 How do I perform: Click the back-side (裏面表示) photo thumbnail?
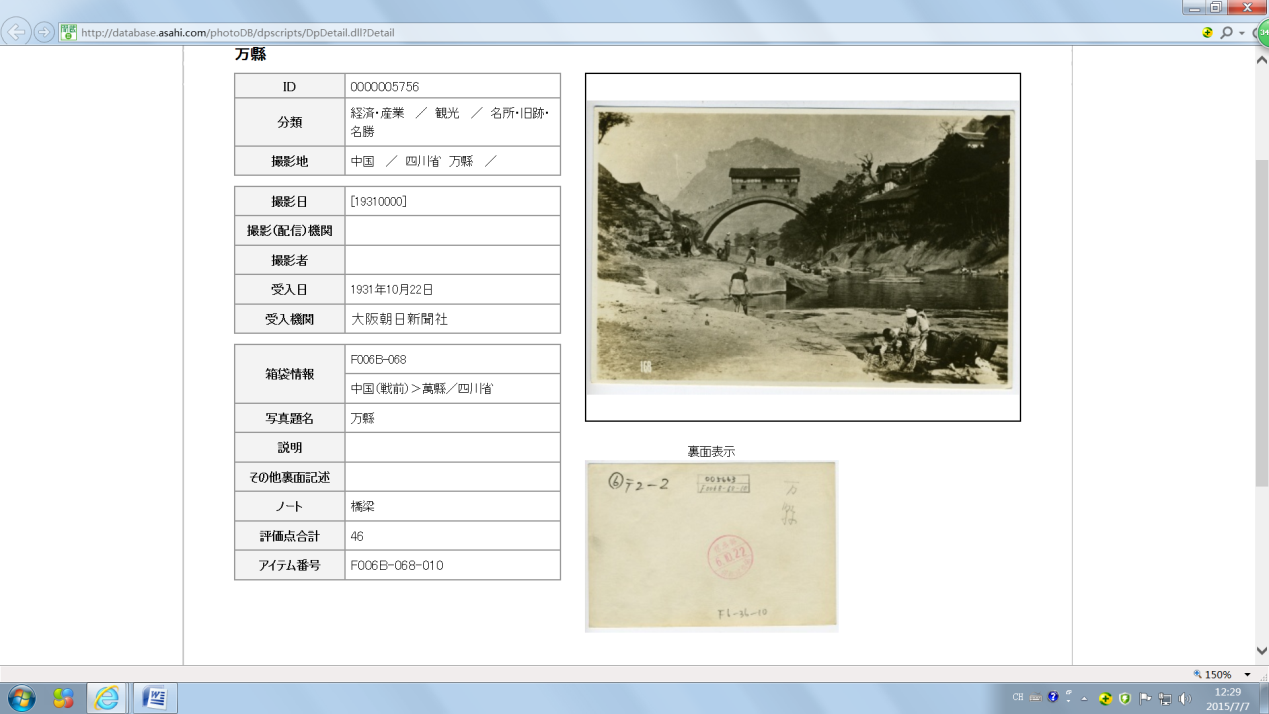coord(711,546)
